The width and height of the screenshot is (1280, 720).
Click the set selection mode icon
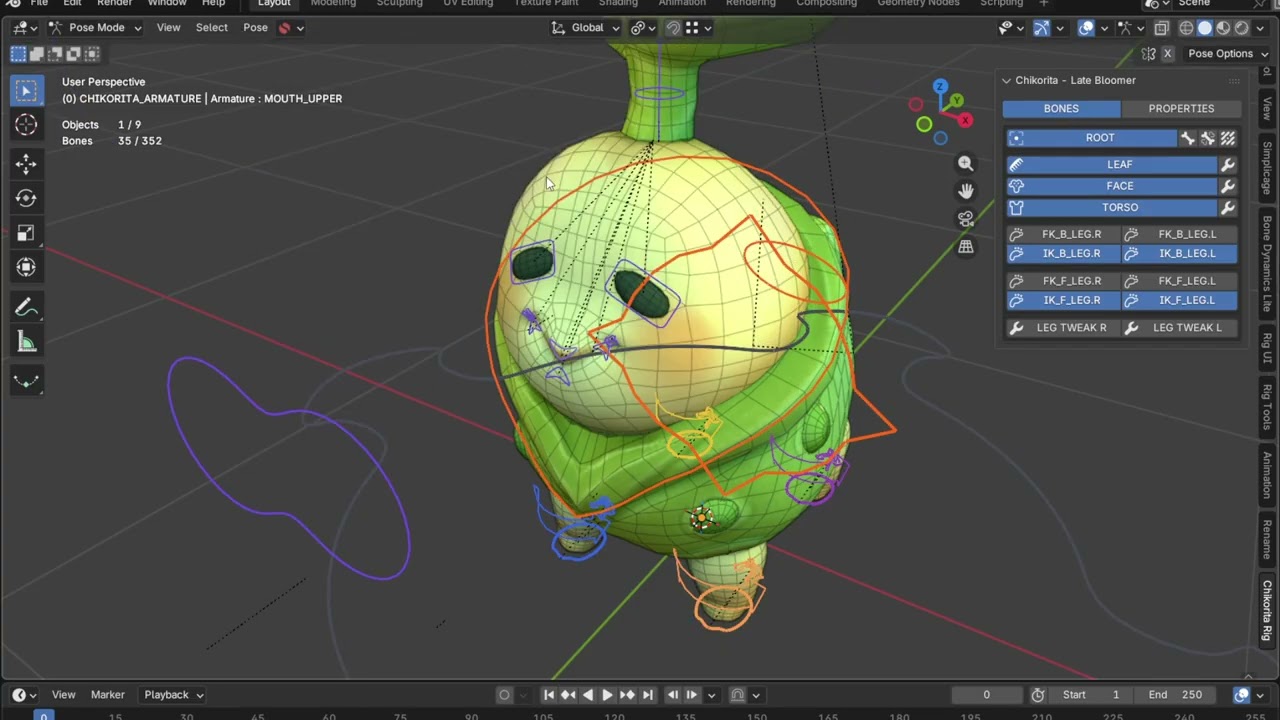(19, 54)
